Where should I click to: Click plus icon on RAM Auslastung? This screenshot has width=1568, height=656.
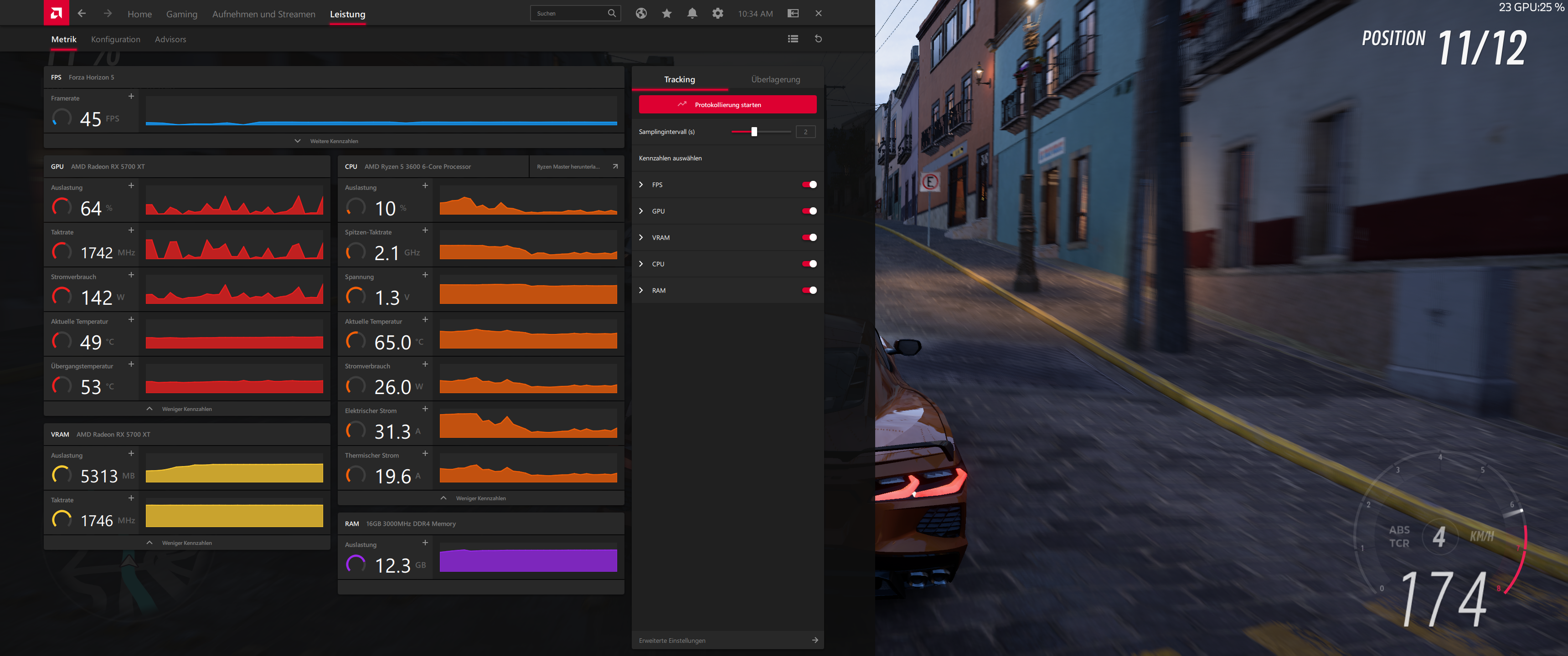(425, 543)
